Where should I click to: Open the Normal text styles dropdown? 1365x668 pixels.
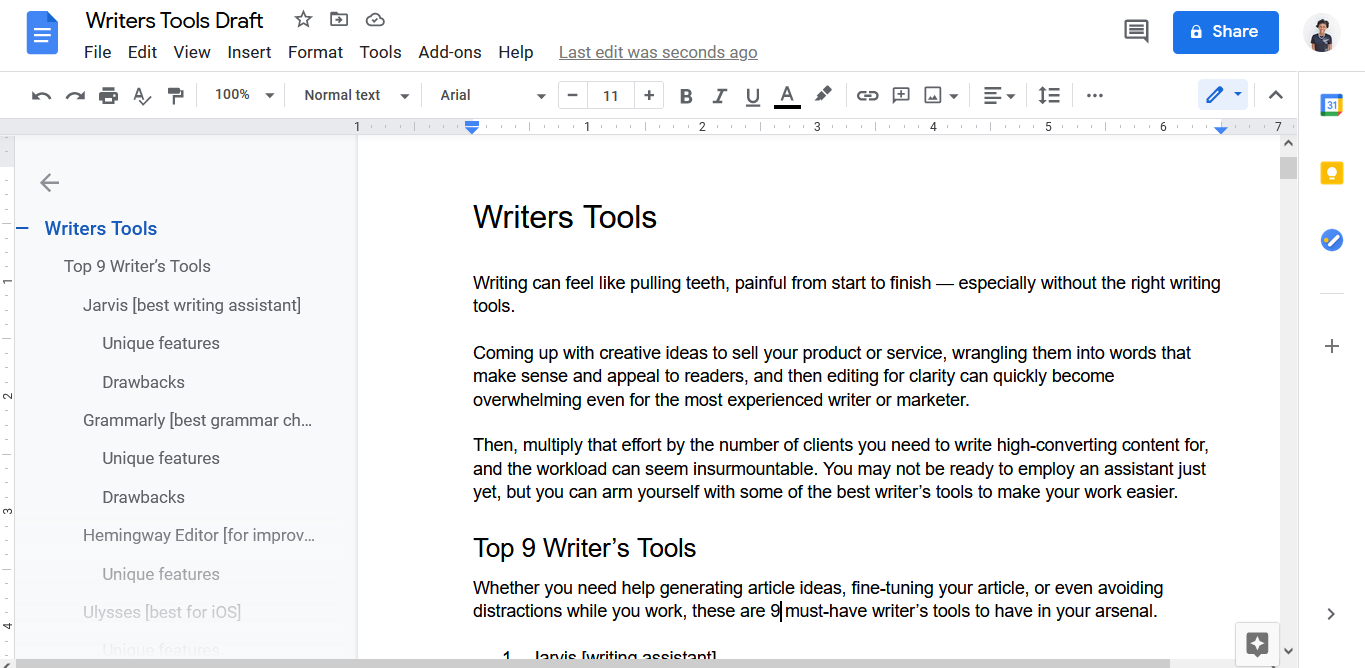point(357,95)
